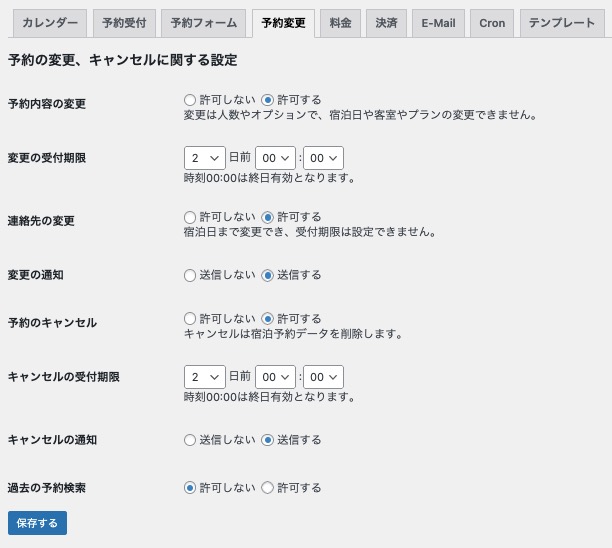Viewport: 612px width, 548px height.
Task: Click the 予約の変更、キャンセルに関する設定 heading
Action: [x=123, y=60]
